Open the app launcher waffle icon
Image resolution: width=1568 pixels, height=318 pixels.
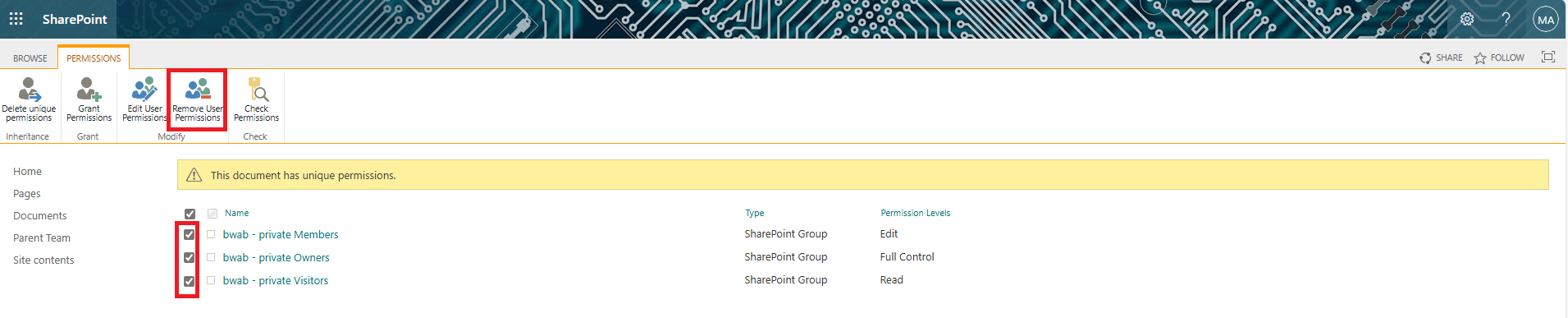point(16,19)
